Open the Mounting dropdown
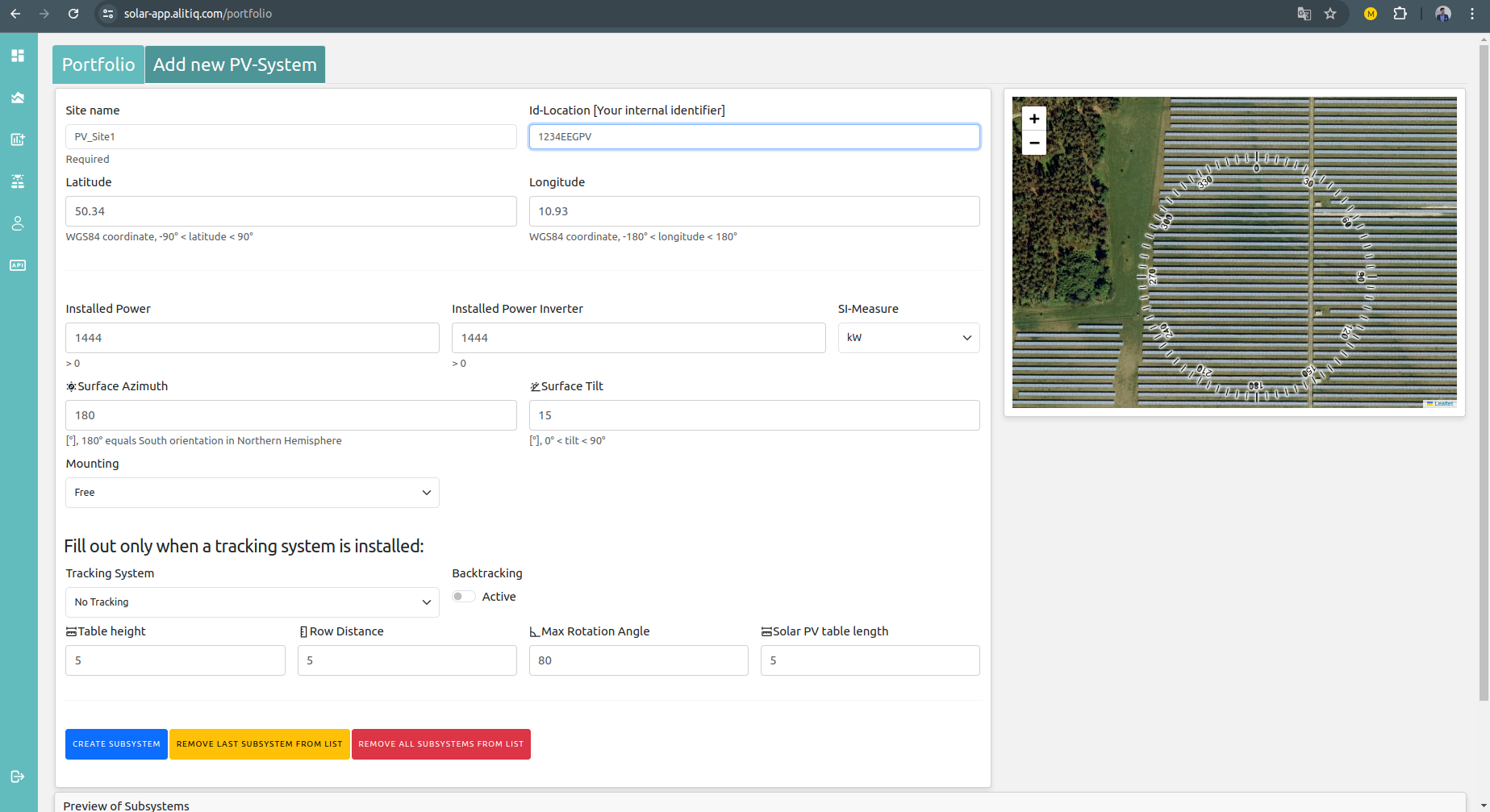The image size is (1490, 812). pos(252,493)
